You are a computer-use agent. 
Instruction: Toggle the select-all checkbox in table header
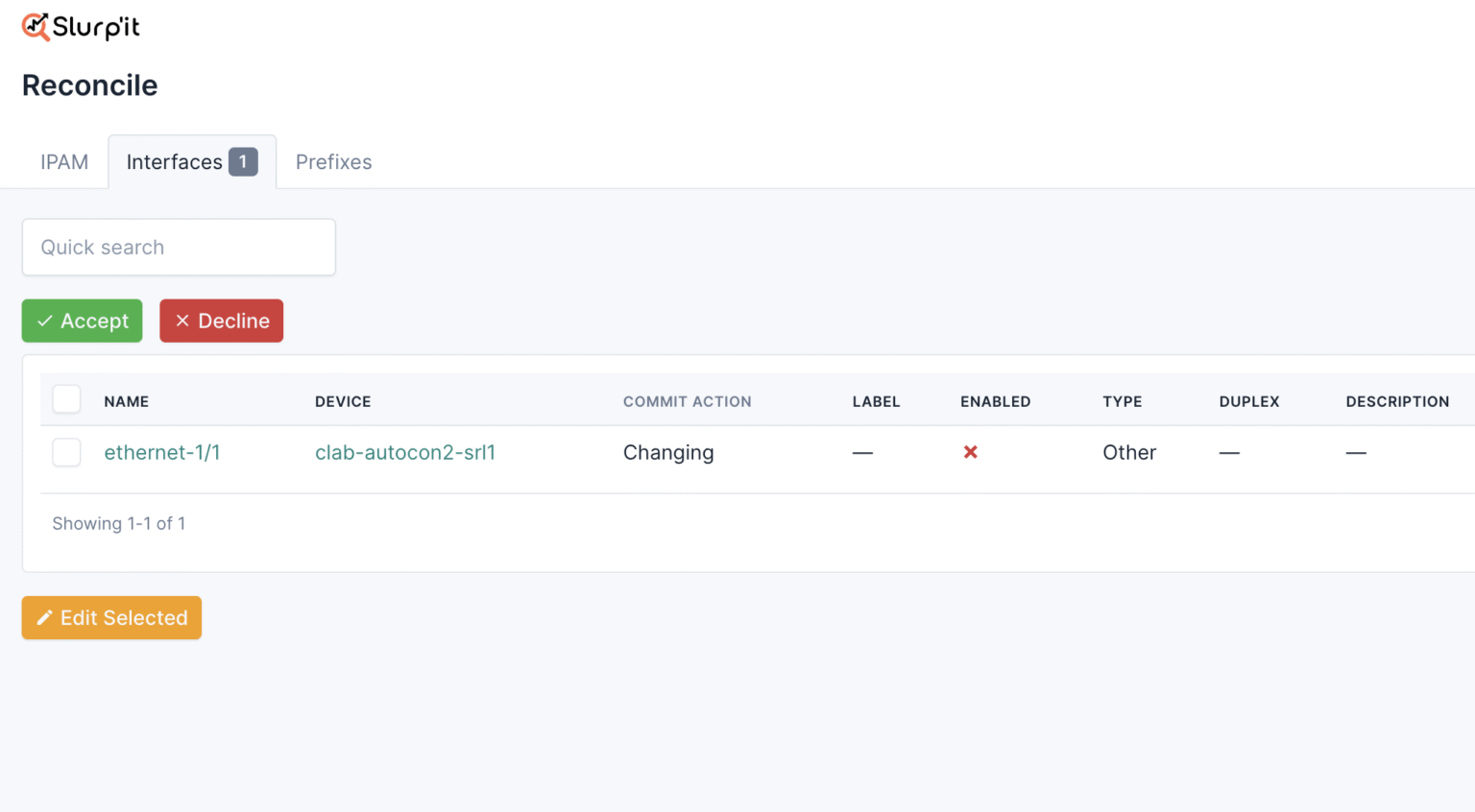click(x=66, y=399)
